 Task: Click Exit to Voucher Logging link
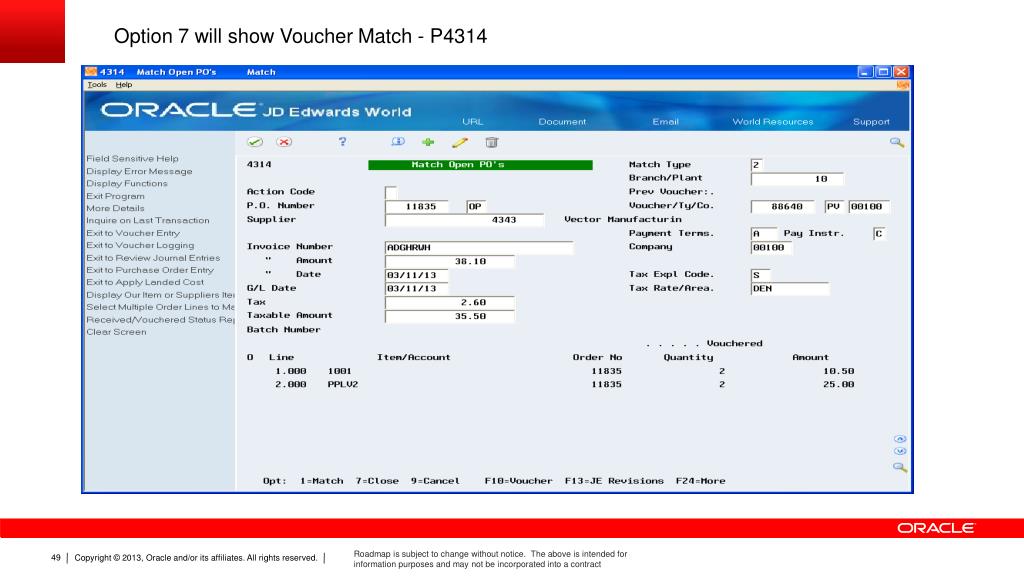tap(140, 246)
